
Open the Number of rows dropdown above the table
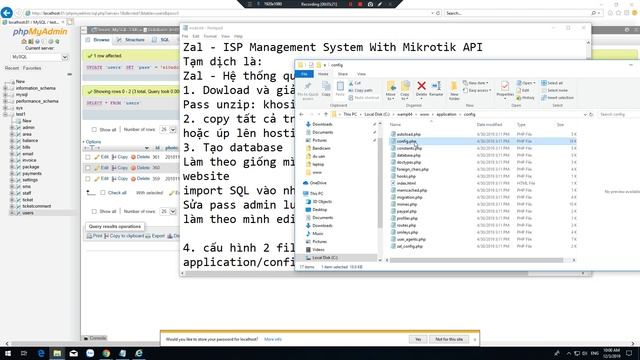168,130
